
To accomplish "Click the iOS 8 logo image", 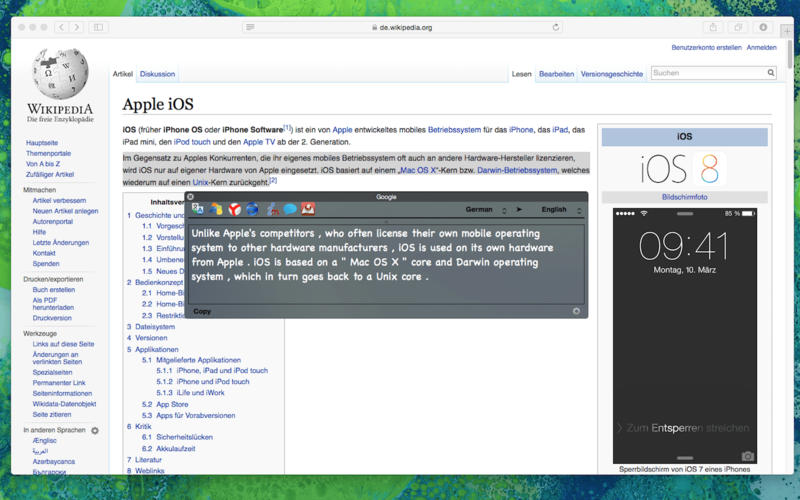I will [684, 169].
